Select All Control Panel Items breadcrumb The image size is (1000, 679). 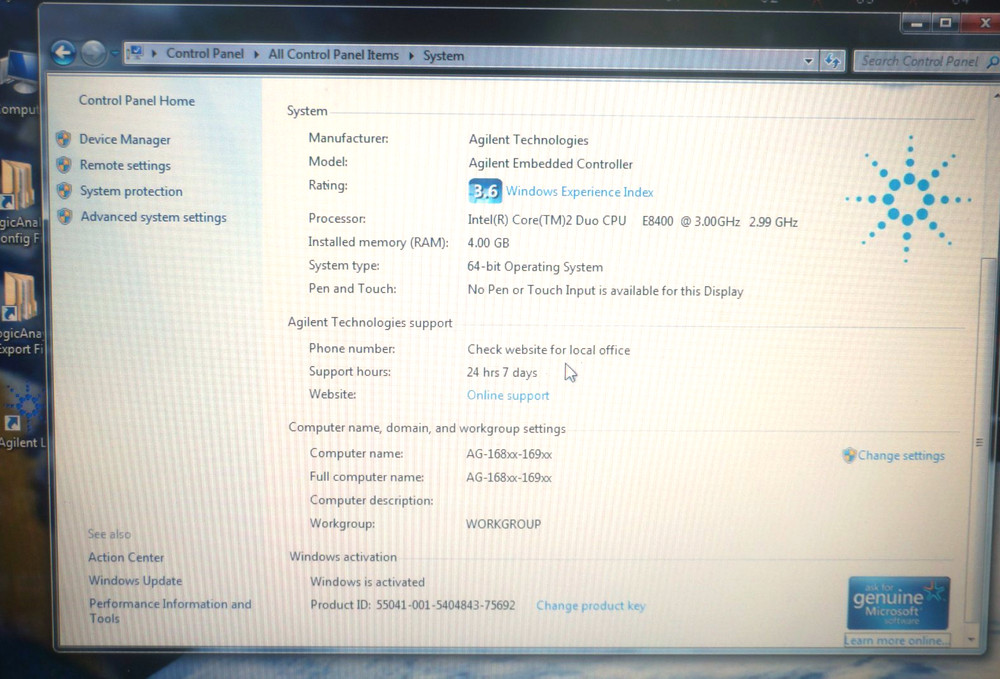pos(333,55)
